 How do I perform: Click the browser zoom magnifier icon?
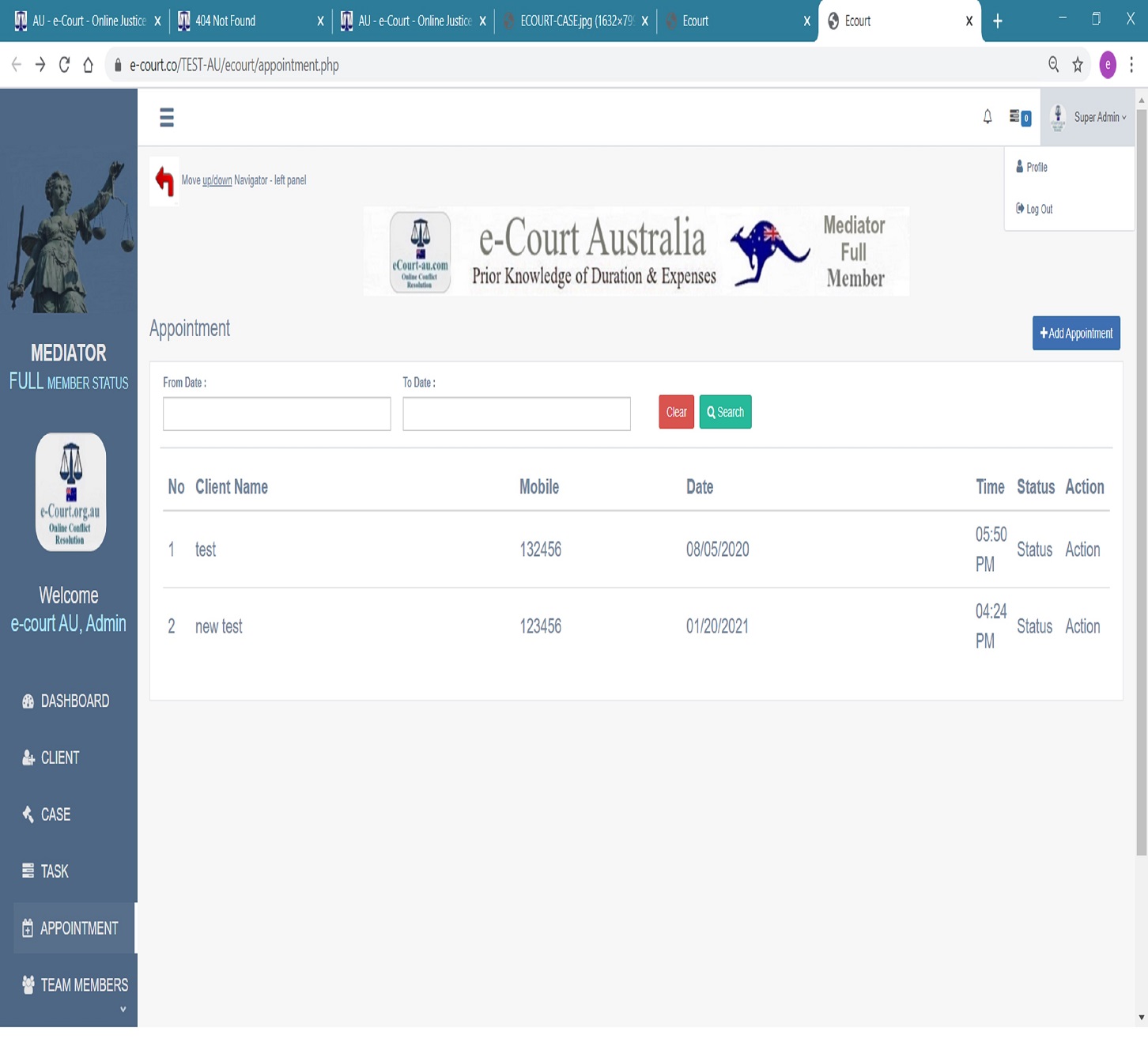1053,65
